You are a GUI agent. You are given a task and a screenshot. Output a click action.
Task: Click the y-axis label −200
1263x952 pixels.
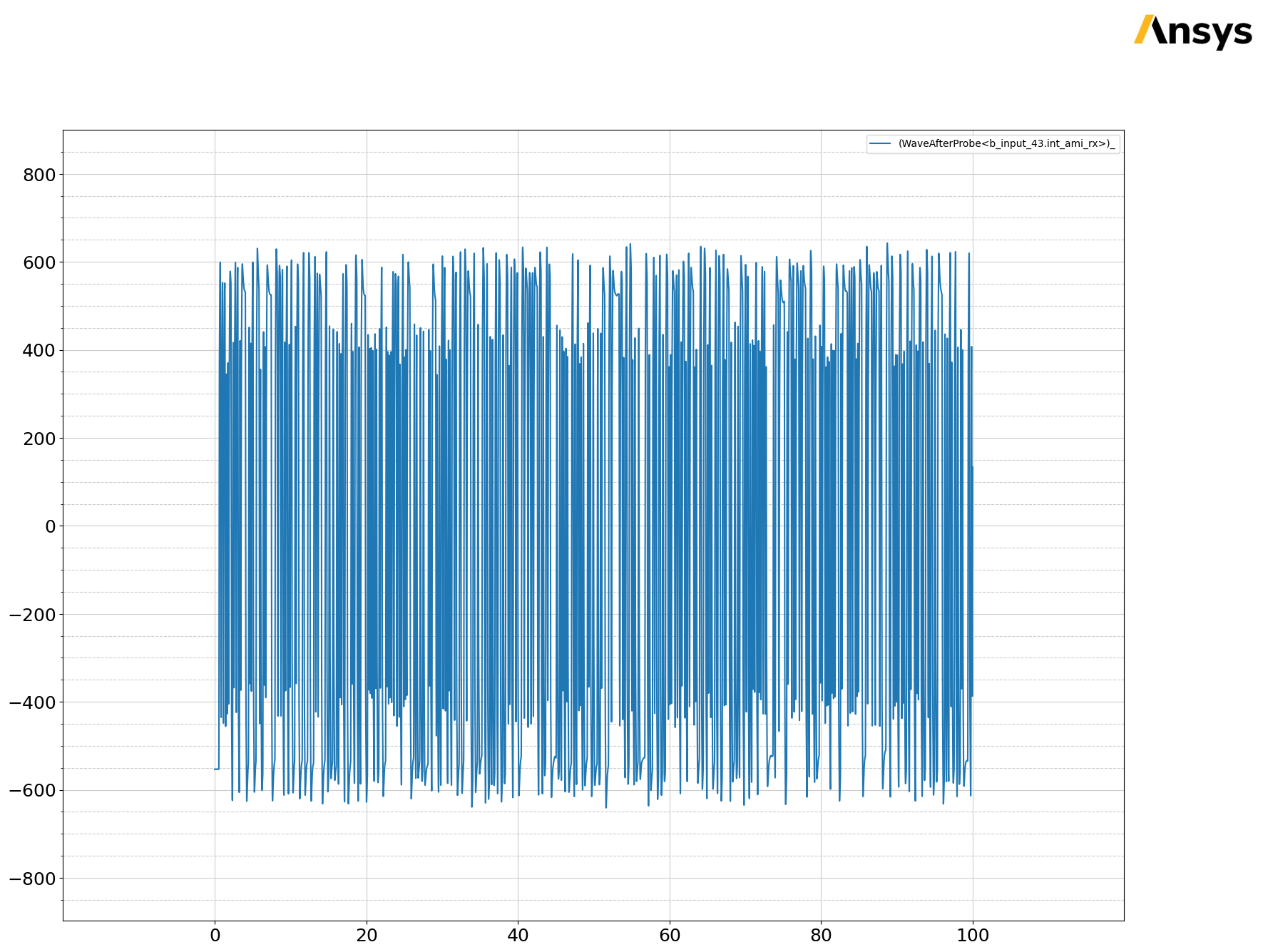coord(32,615)
